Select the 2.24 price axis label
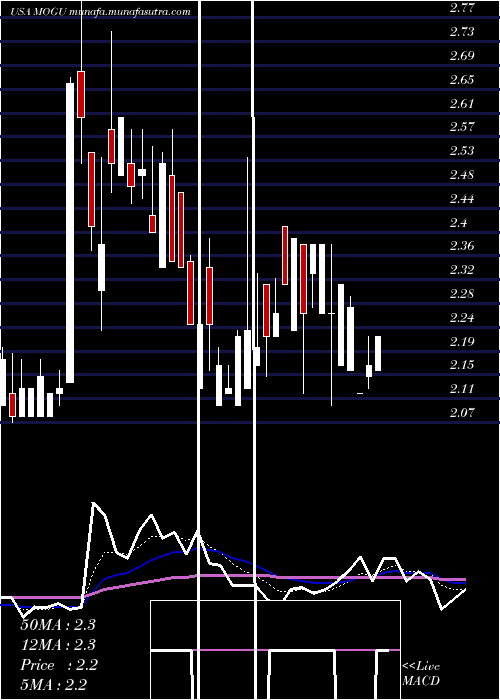The image size is (500, 700). point(462,318)
